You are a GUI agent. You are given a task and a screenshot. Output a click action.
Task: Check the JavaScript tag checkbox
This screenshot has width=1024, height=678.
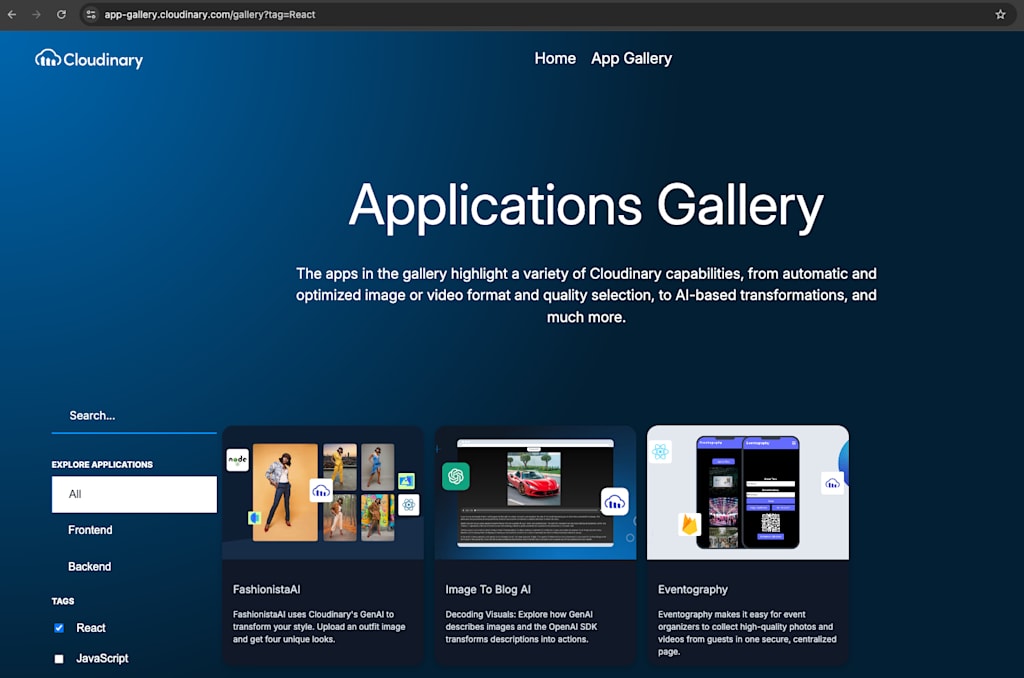[59, 658]
